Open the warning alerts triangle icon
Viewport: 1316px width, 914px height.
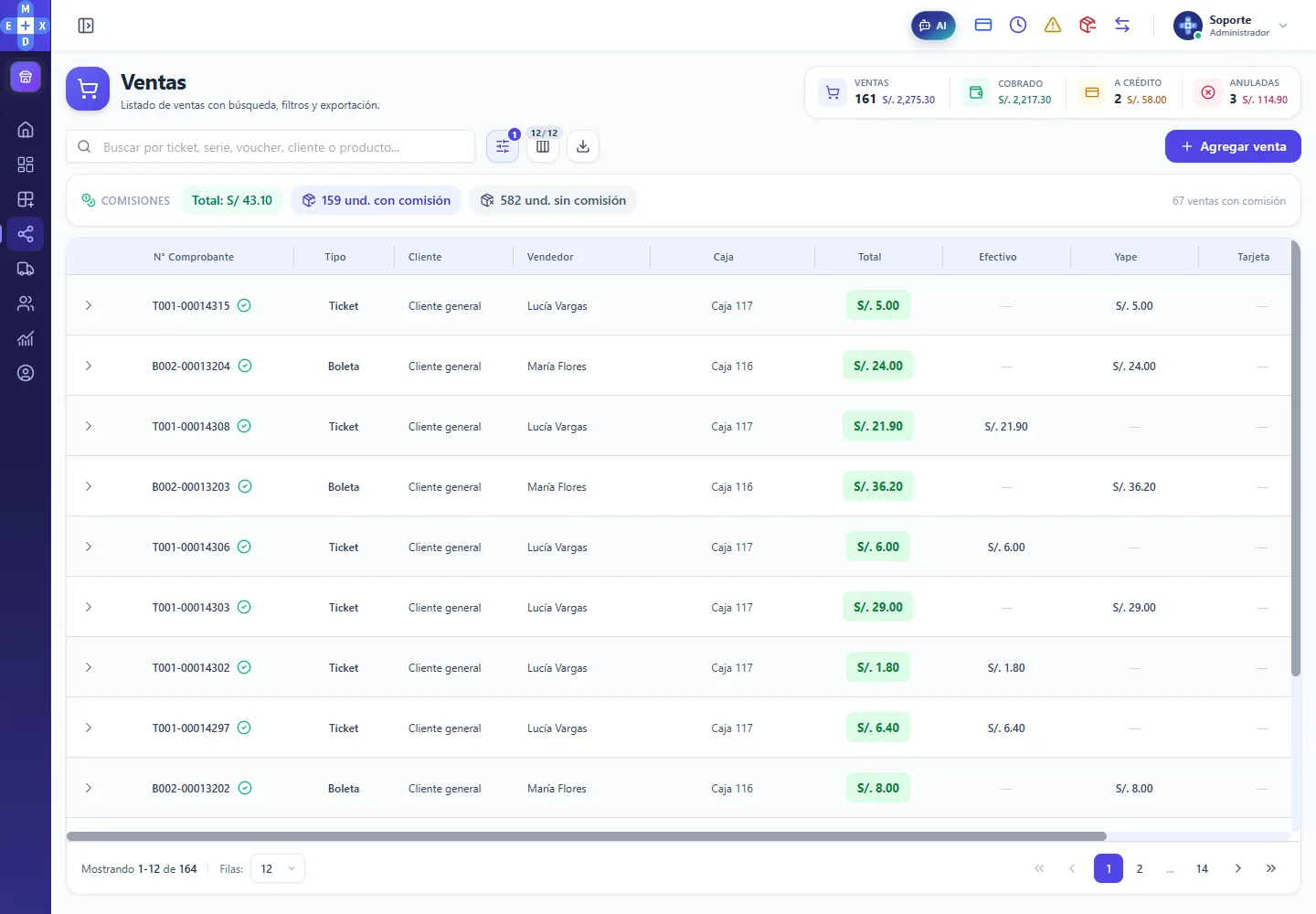(1053, 26)
